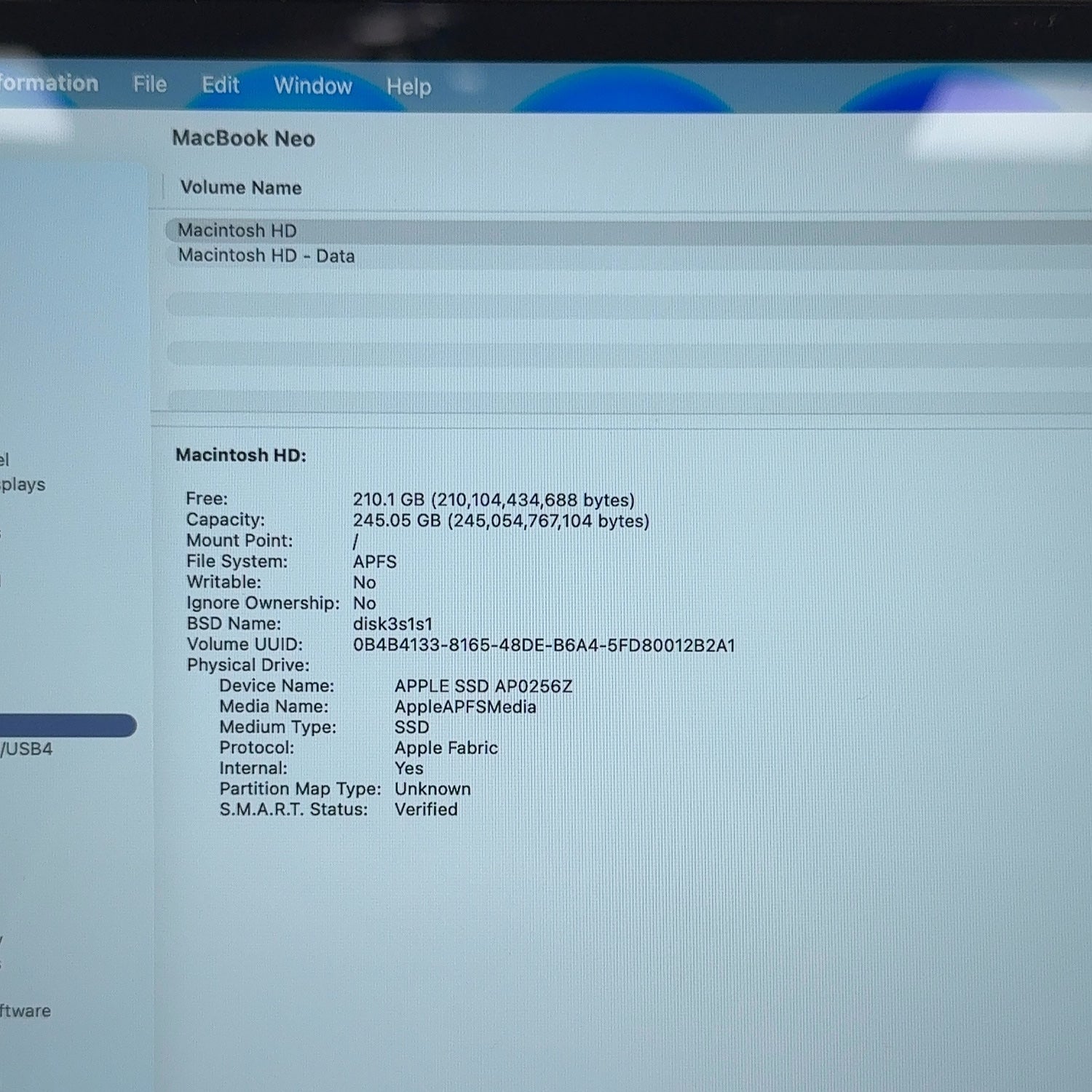Viewport: 1092px width, 1092px height.
Task: Select the Displays item in the sidebar
Action: pos(23,485)
